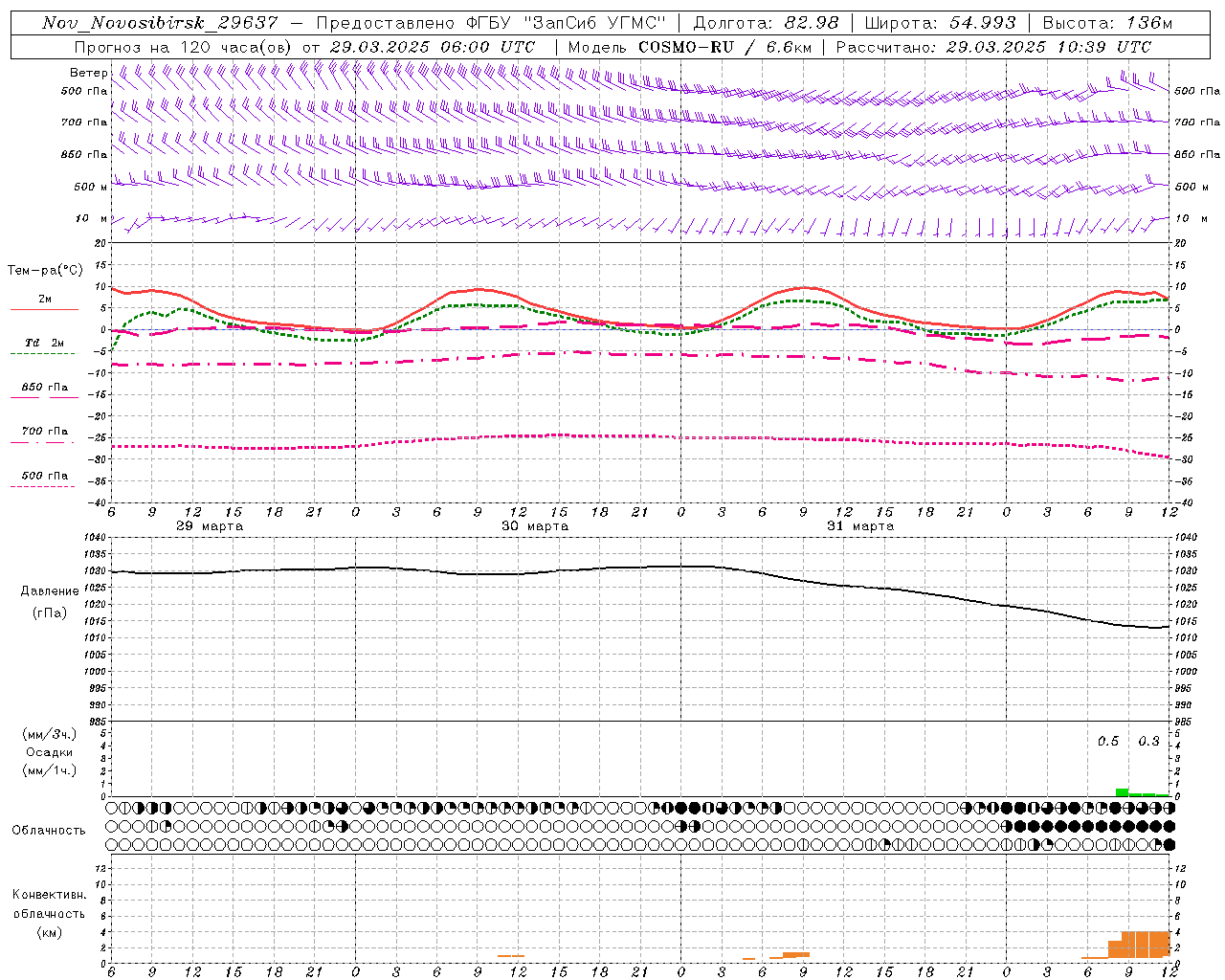Select the 31 марта date label
Viewport: 1225px width, 980px height.
point(860,525)
